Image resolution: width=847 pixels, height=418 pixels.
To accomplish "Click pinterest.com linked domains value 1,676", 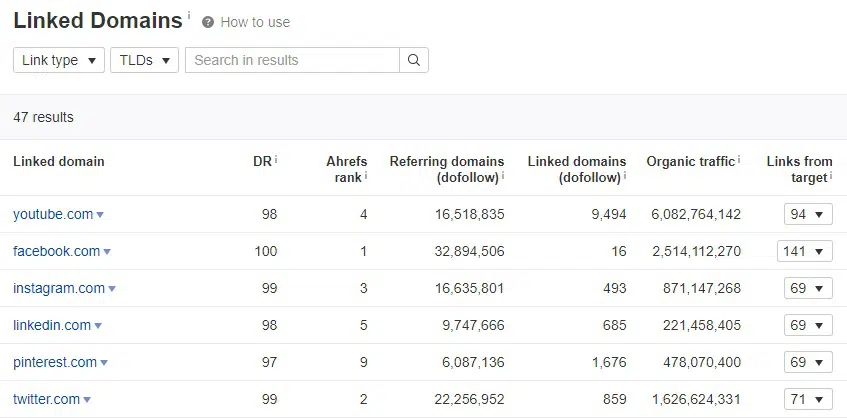I will pyautogui.click(x=609, y=362).
